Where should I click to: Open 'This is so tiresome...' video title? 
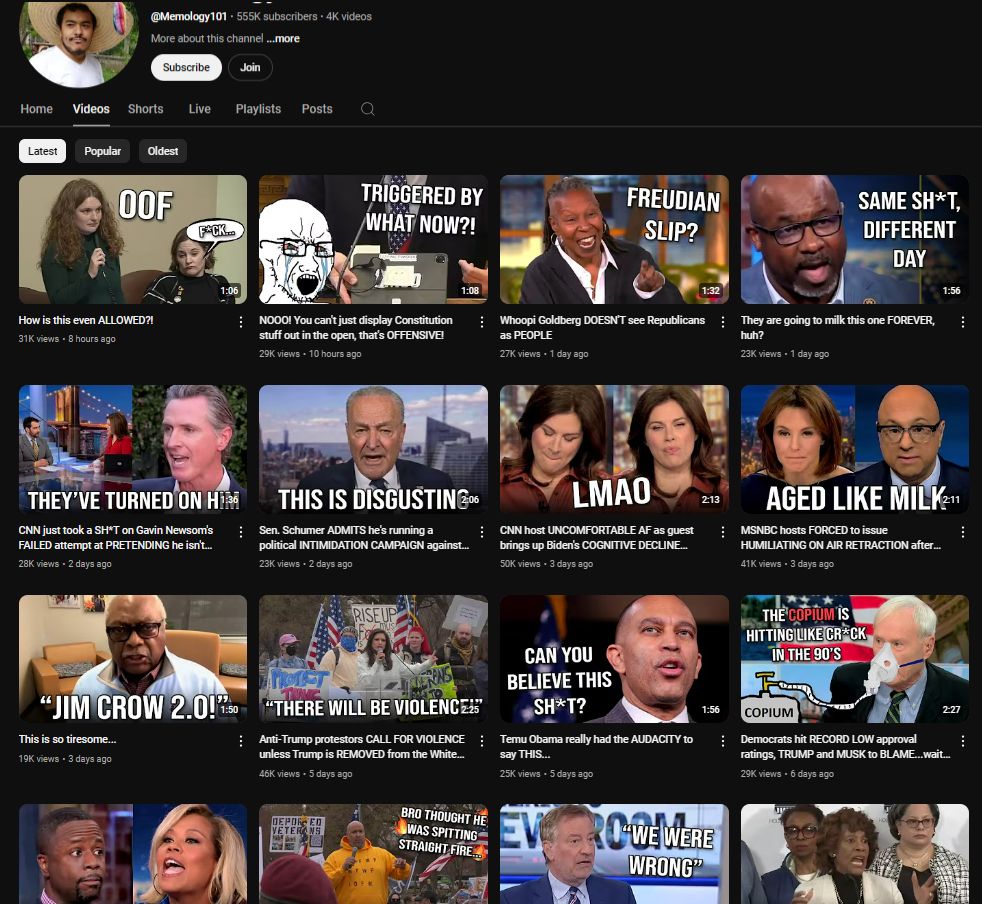click(68, 739)
